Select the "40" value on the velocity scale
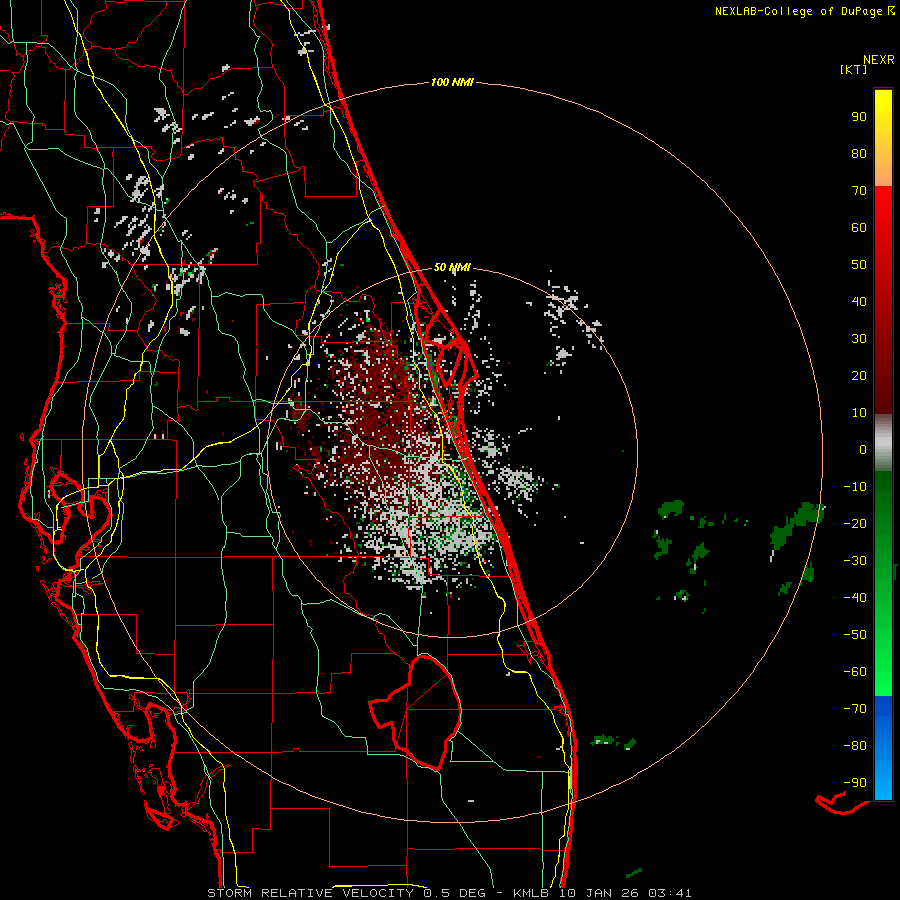Viewport: 900px width, 900px height. (x=859, y=301)
